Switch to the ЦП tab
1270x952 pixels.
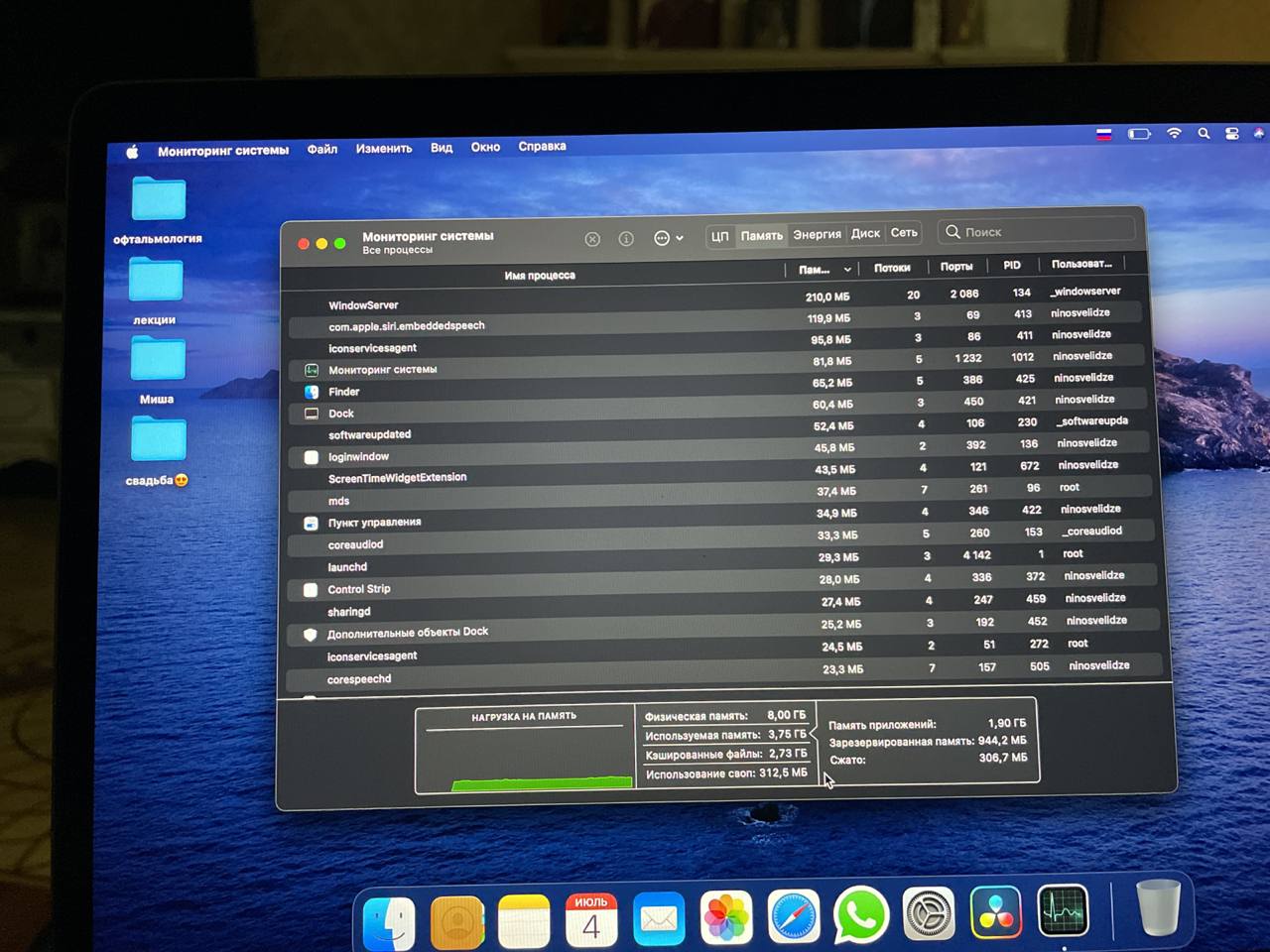pyautogui.click(x=719, y=236)
